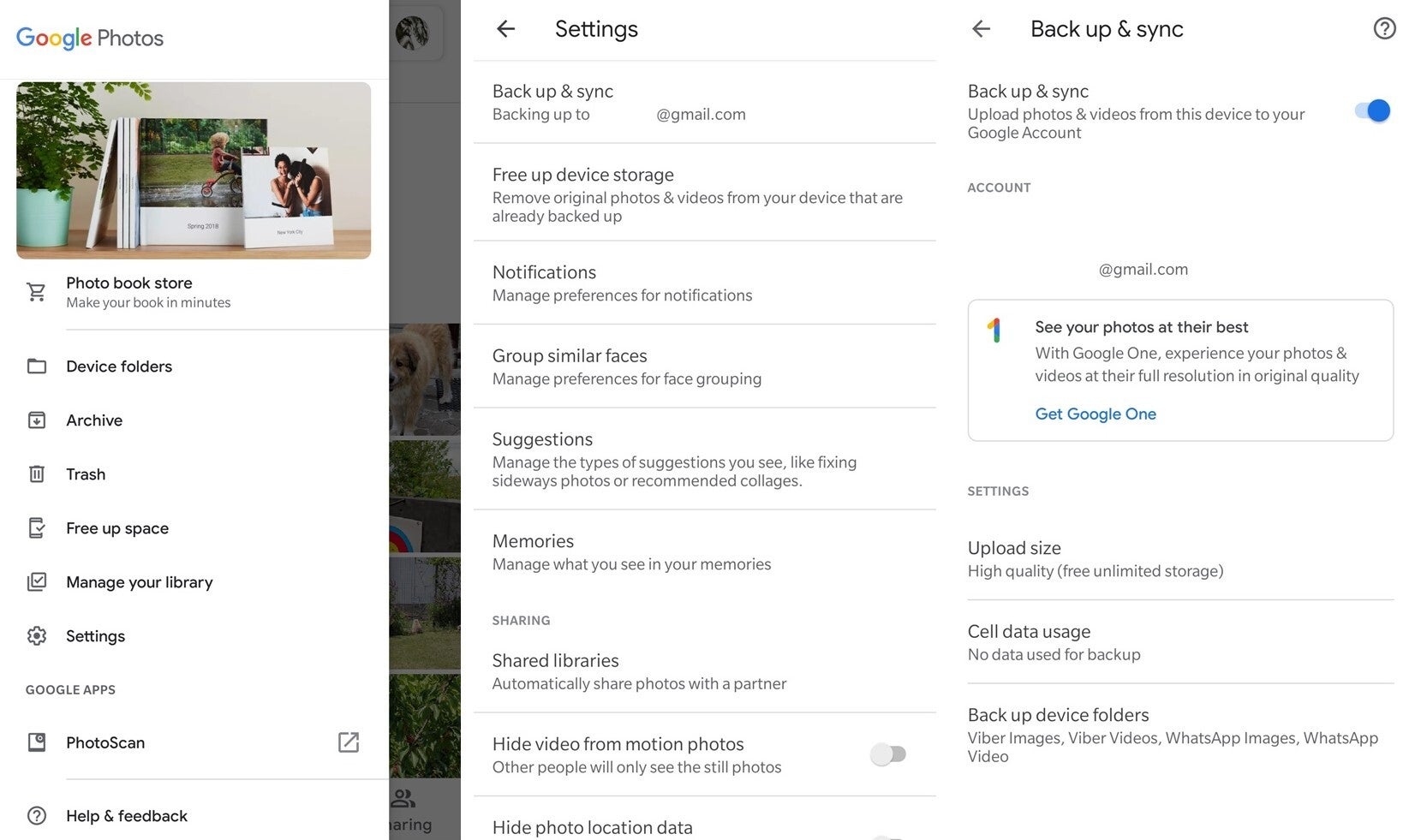Launch PhotoScan from Google Apps section

(194, 742)
